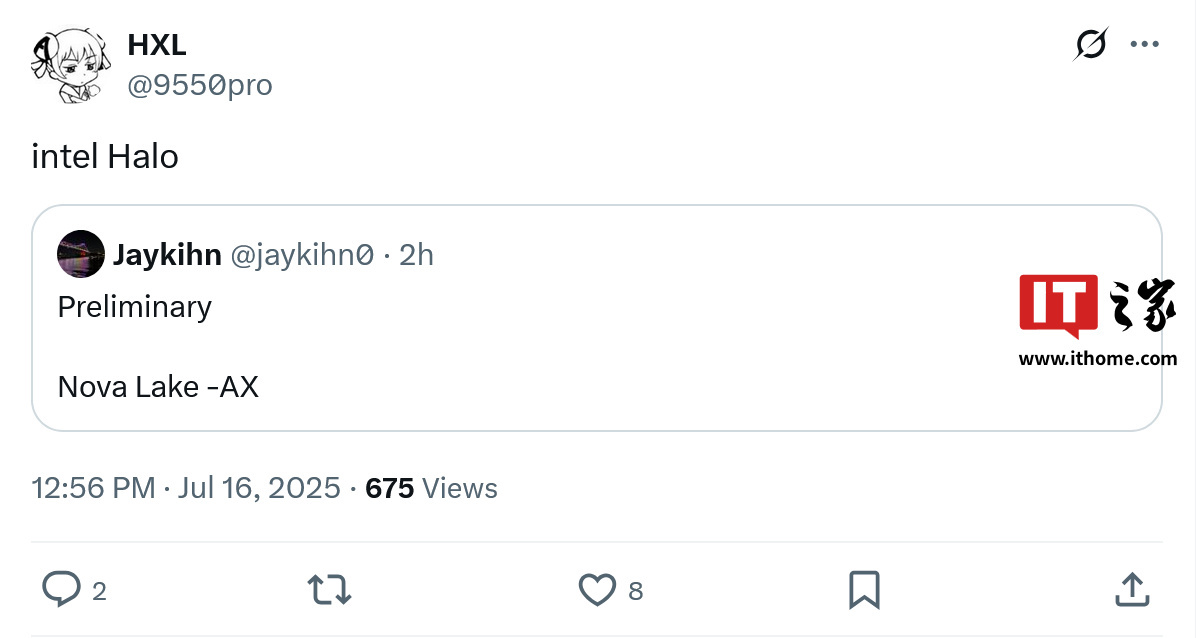1196x638 pixels.
Task: Click the 2h quoted post timestamp
Action: click(x=416, y=255)
